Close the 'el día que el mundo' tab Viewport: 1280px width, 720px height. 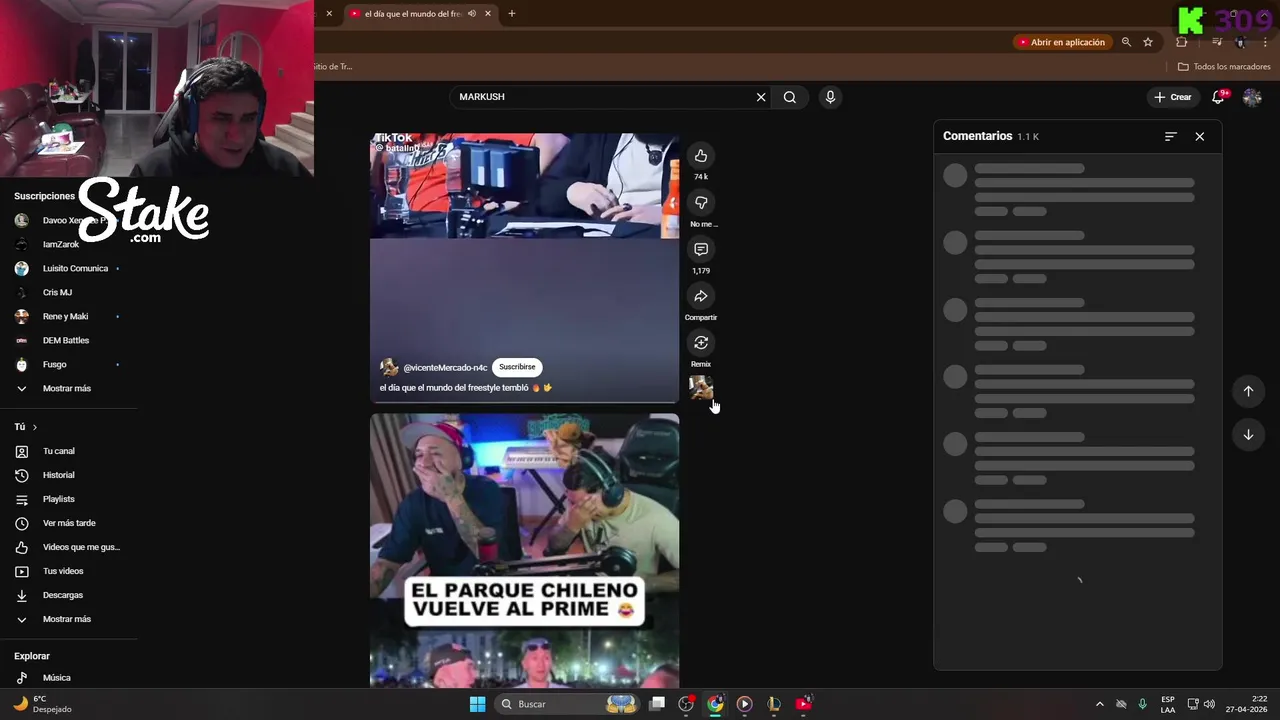(488, 14)
